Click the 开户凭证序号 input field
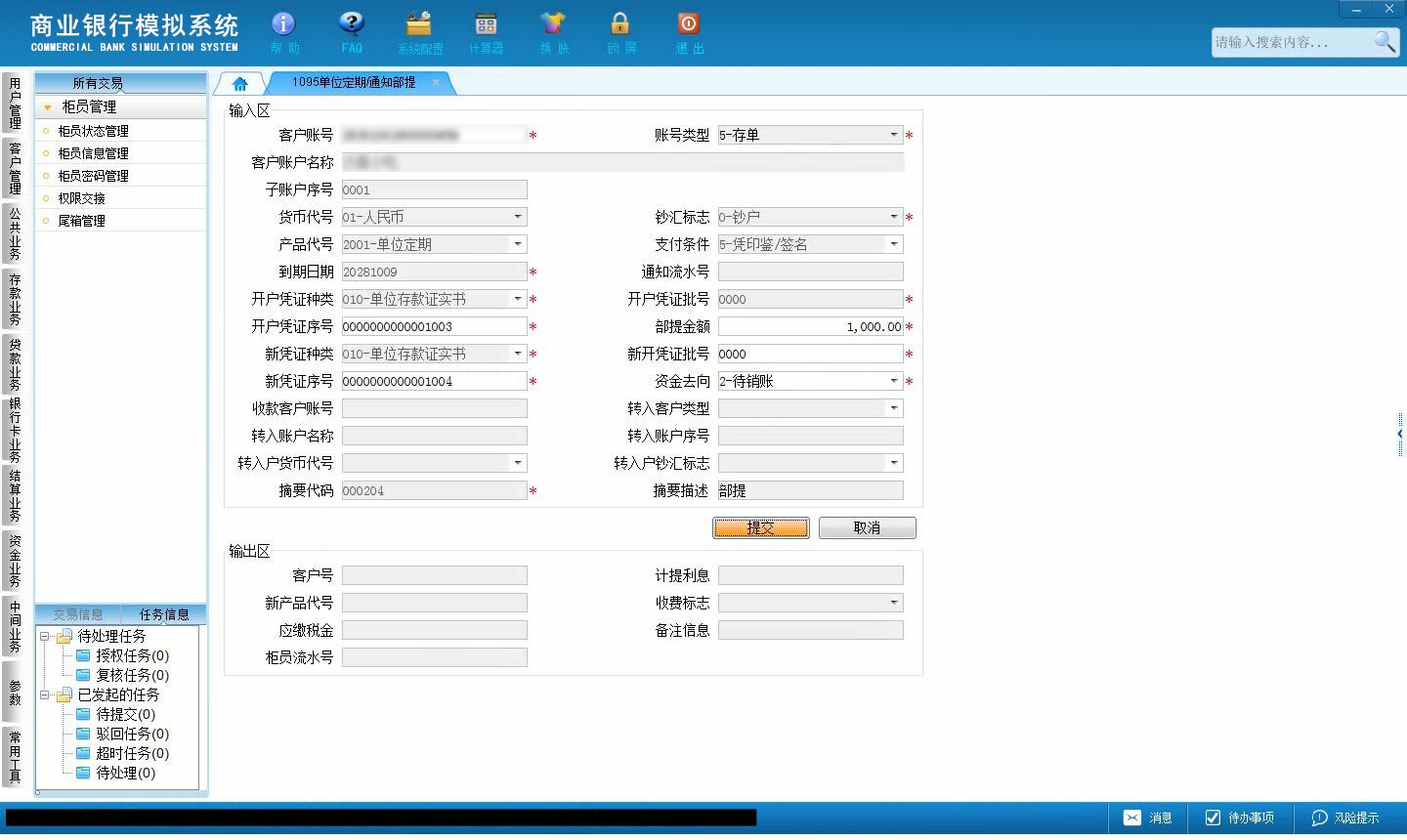Screen dimensions: 1407x840 435,326
